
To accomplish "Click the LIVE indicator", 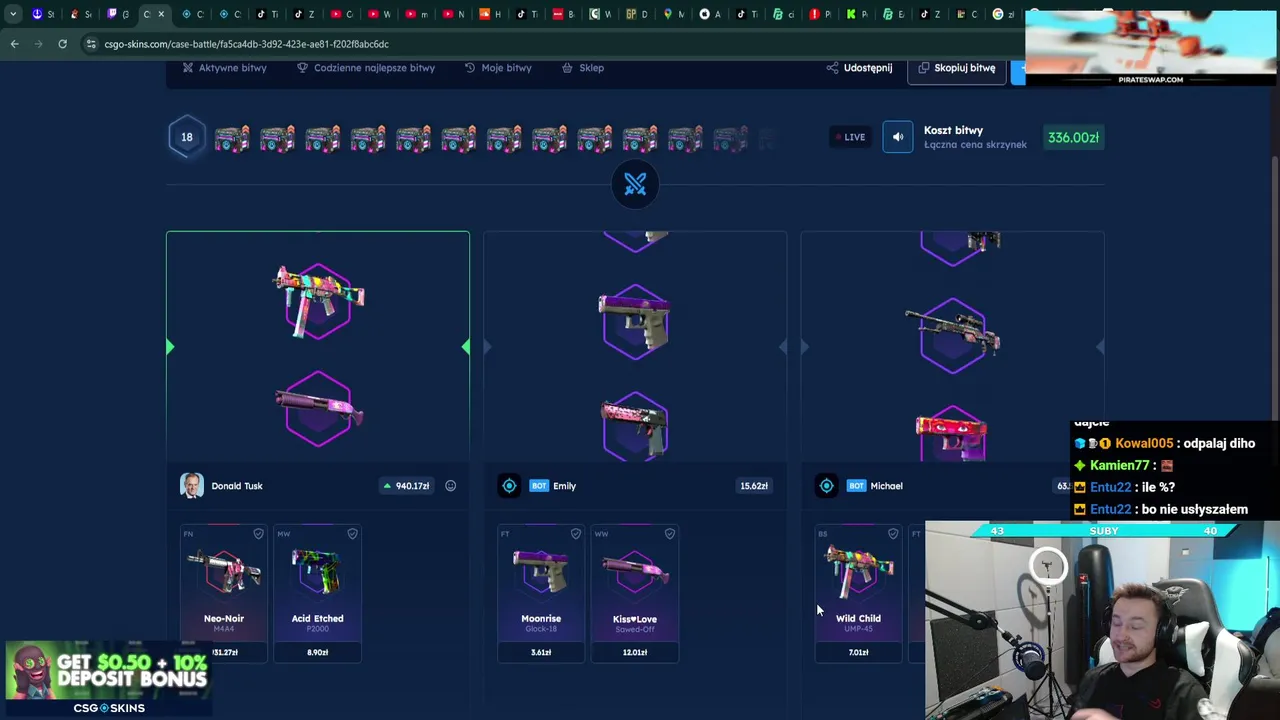I will (x=849, y=137).
